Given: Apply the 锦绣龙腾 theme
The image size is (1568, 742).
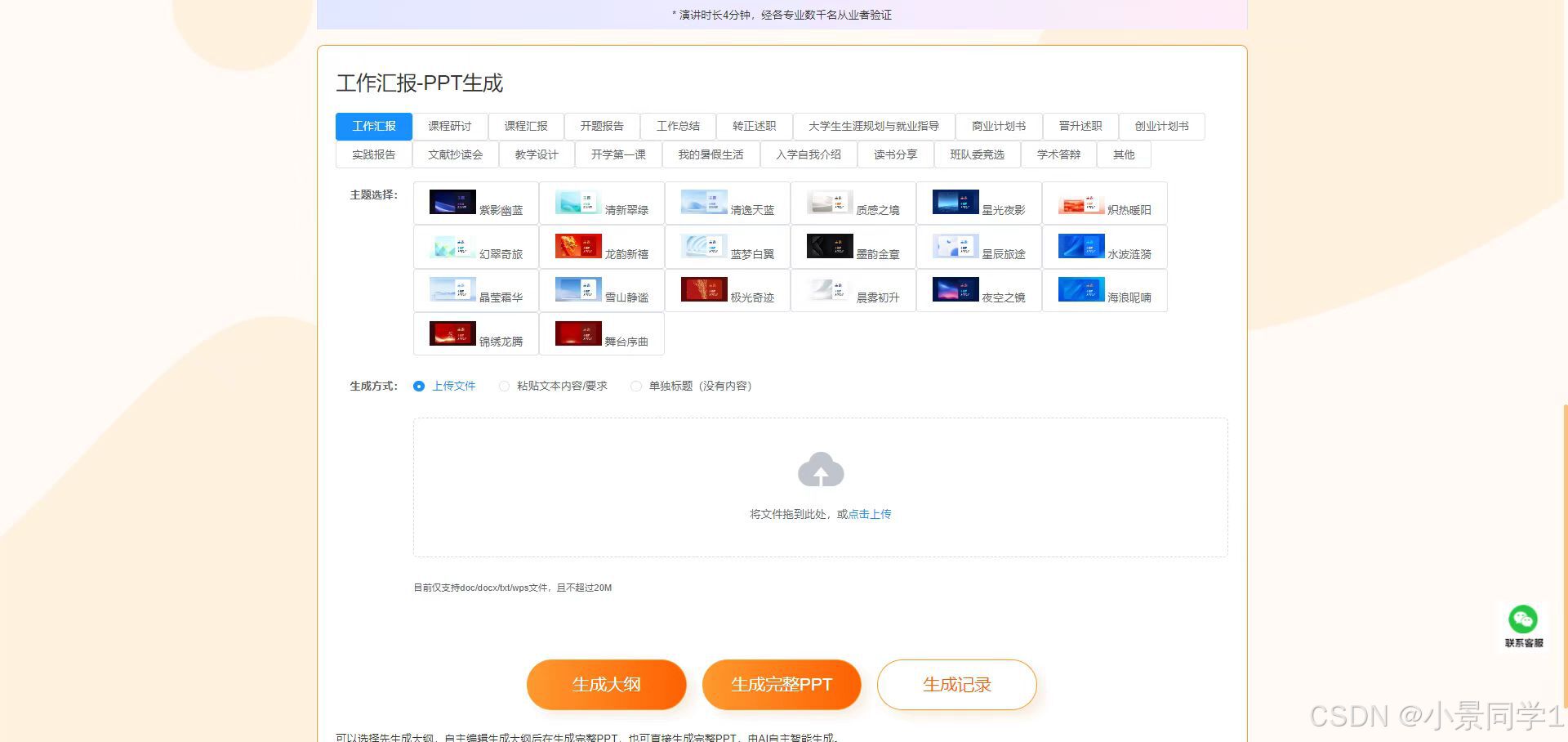Looking at the screenshot, I should [x=476, y=333].
